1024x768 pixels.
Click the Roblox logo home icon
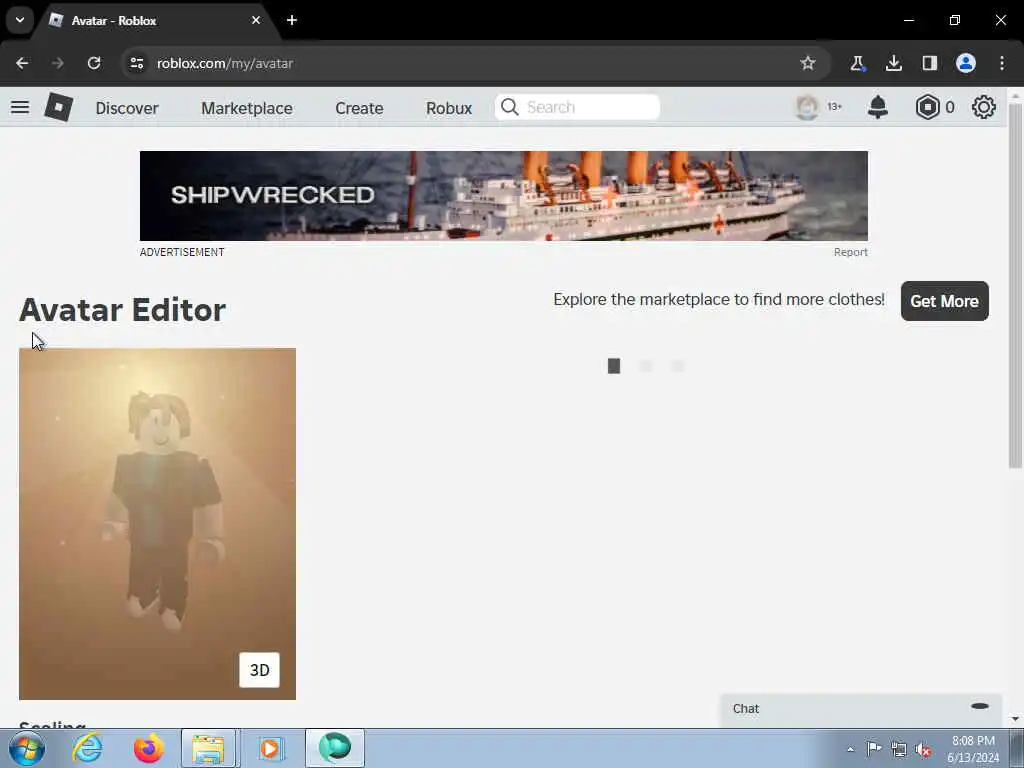58,107
